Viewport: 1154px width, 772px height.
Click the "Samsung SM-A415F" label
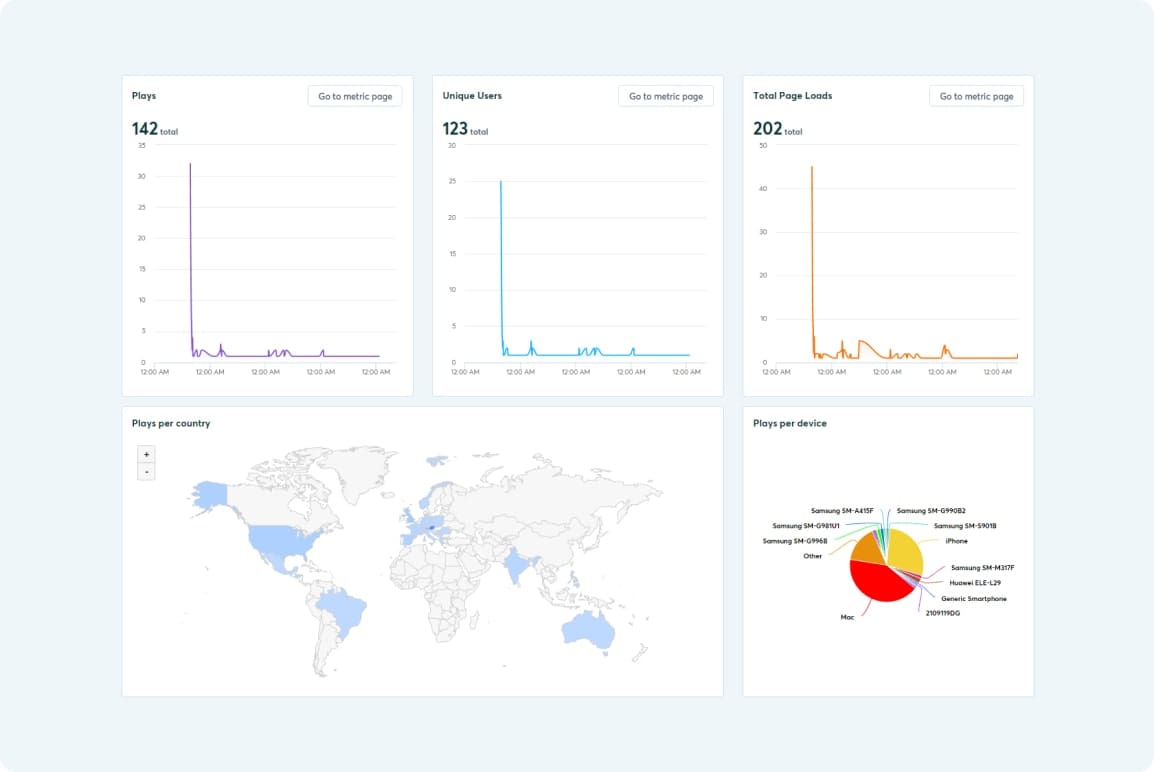click(x=842, y=511)
